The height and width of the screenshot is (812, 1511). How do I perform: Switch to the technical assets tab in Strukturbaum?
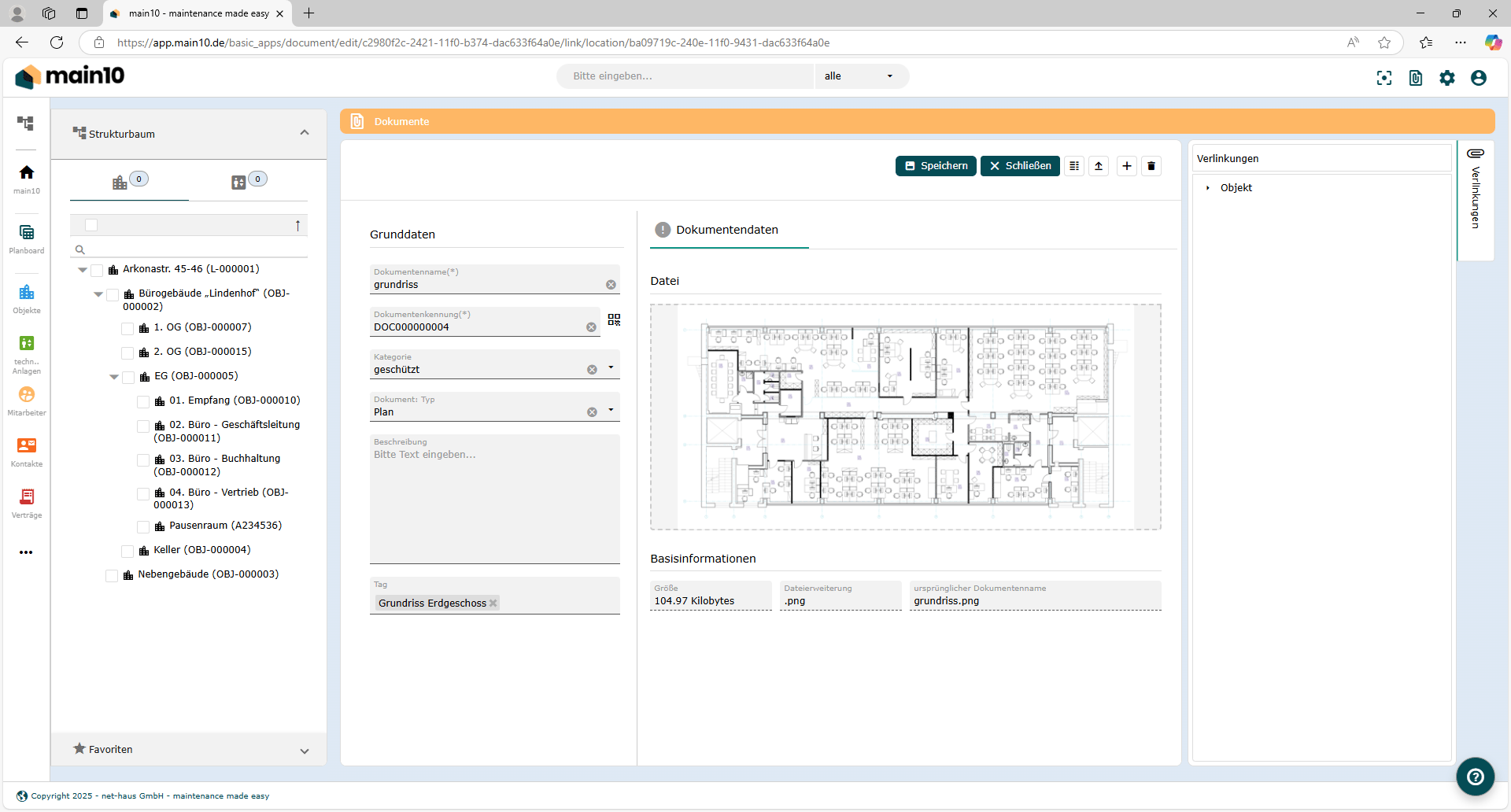point(249,181)
